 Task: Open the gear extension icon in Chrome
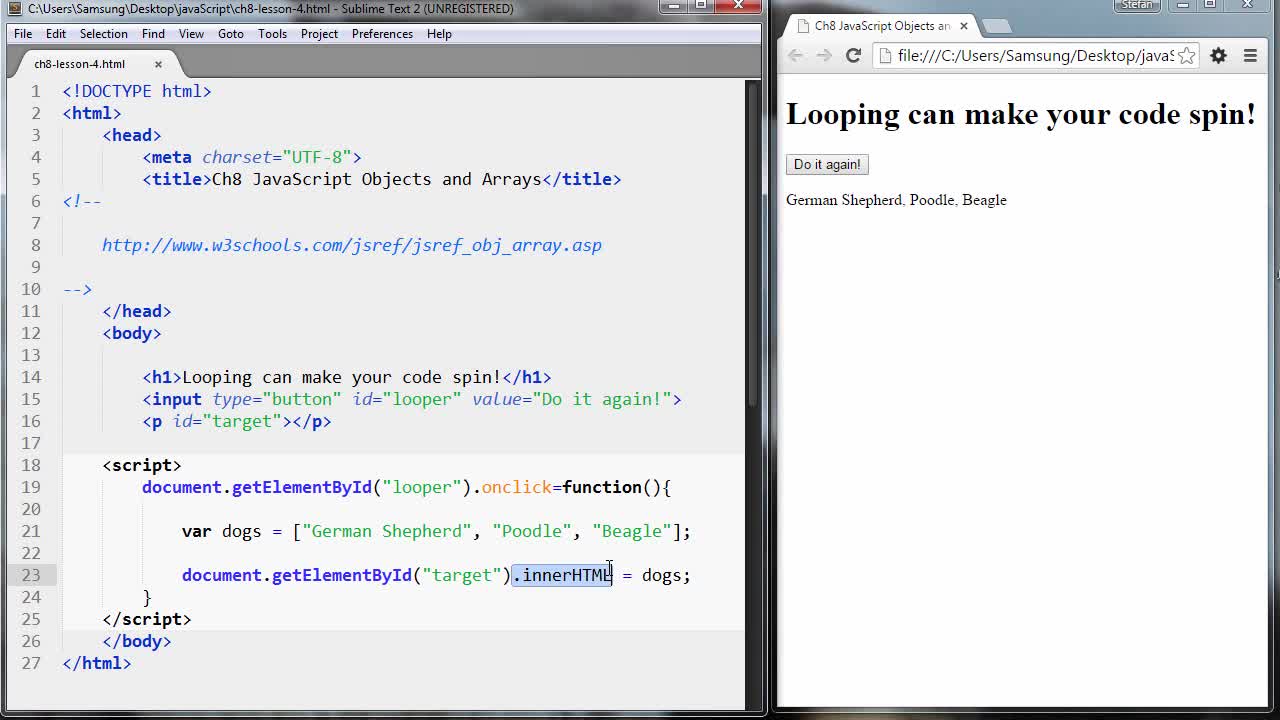(x=1218, y=56)
